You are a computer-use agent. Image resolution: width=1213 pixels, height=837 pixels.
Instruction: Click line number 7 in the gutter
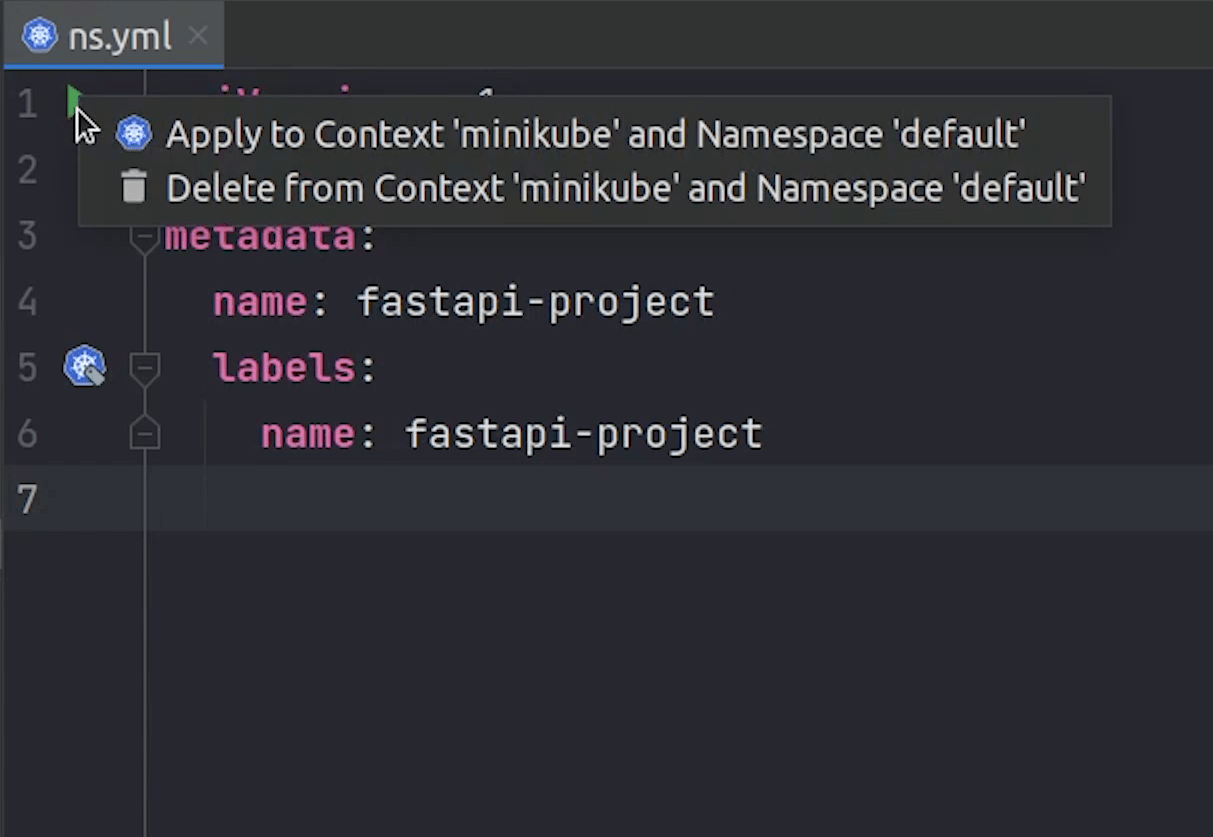27,498
